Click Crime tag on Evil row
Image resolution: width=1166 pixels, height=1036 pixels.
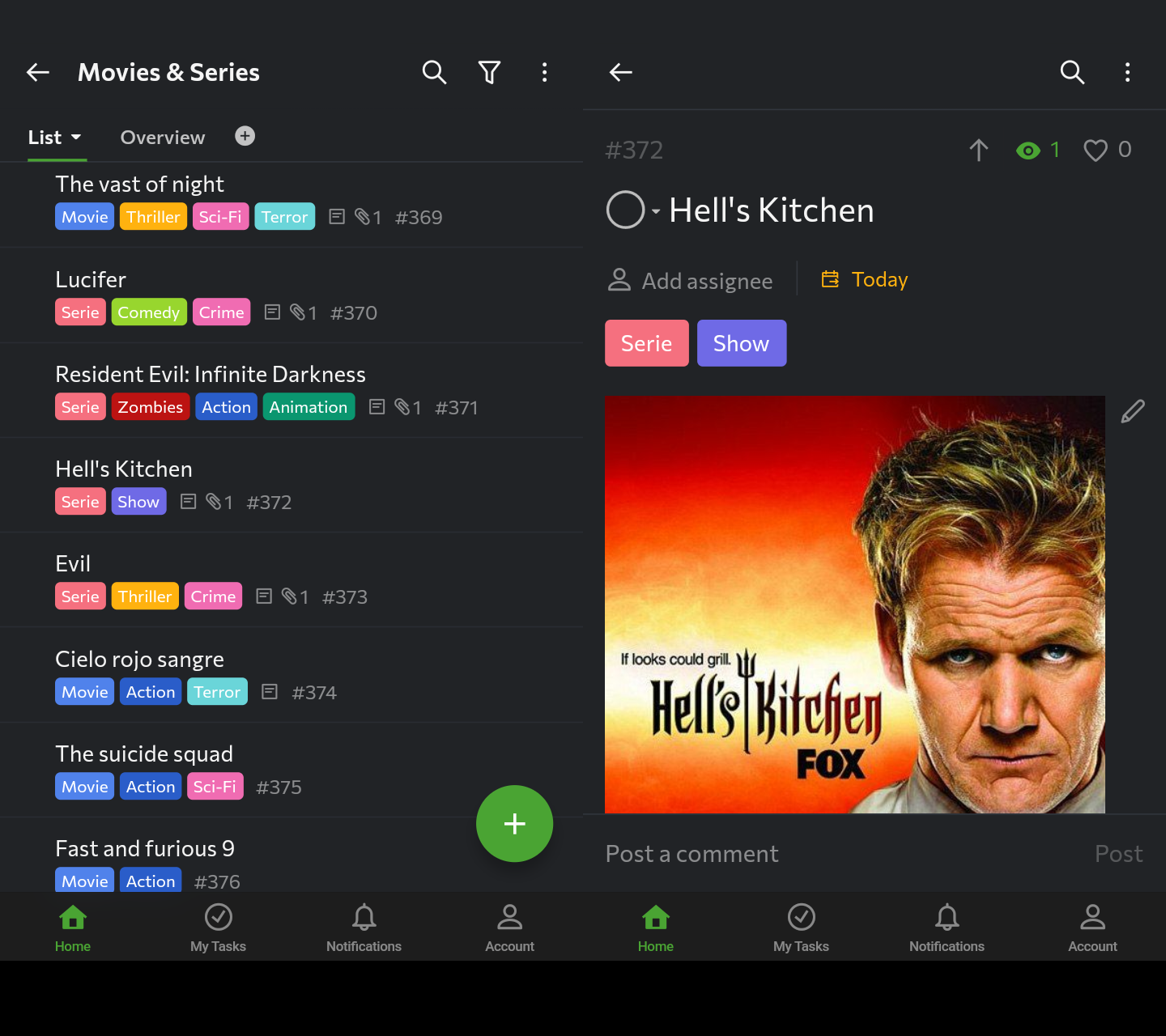[x=213, y=597]
